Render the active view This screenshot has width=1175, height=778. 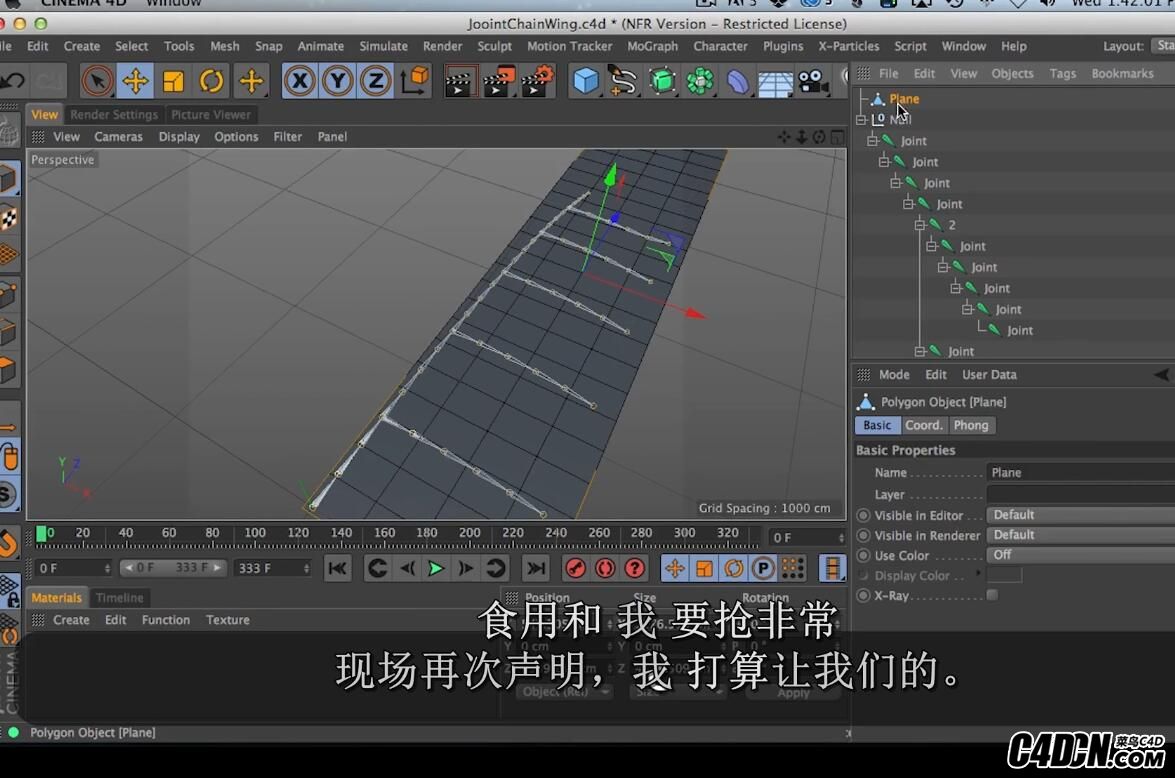point(459,81)
